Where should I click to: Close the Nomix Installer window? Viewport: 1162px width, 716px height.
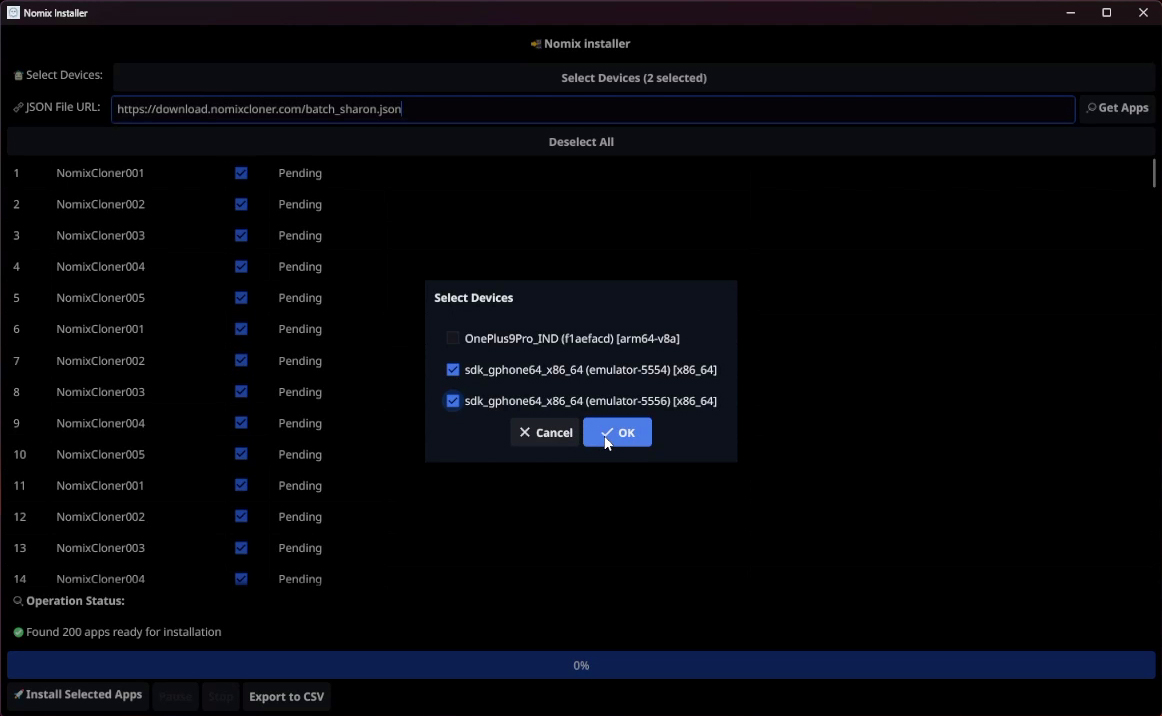1143,13
